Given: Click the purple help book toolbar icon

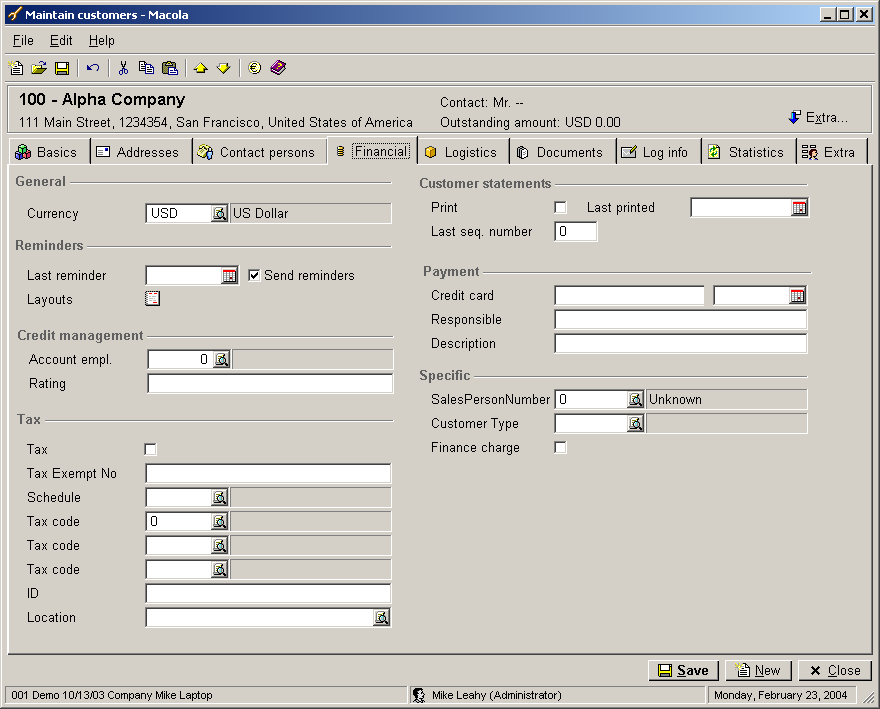Looking at the screenshot, I should (278, 68).
